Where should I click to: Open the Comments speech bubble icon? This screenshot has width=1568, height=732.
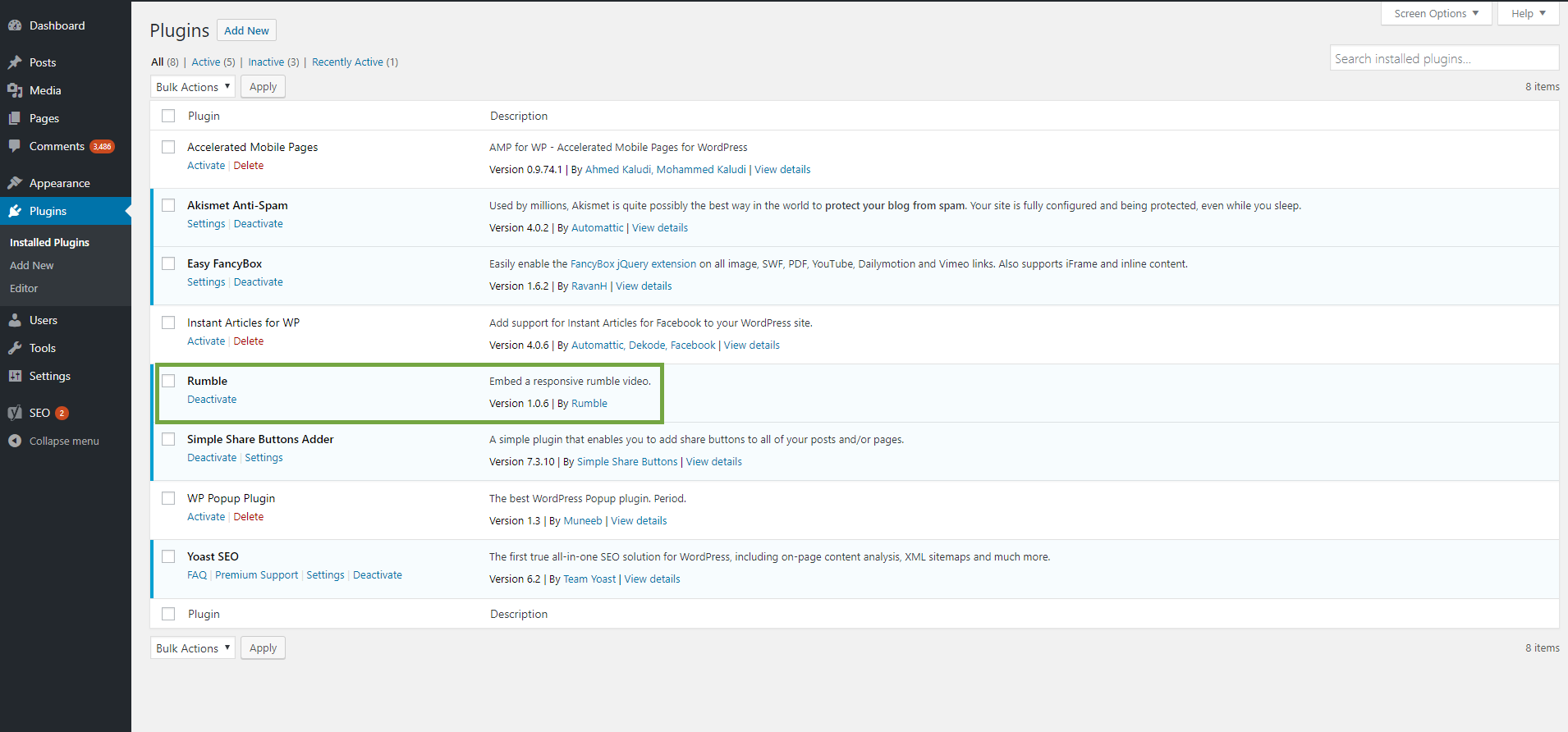(15, 146)
